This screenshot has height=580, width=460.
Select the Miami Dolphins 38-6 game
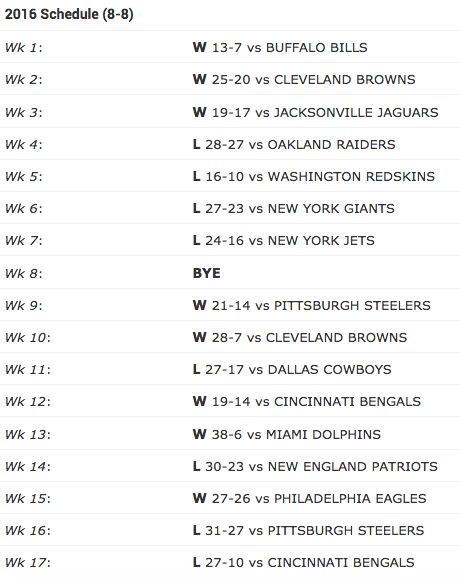click(x=230, y=434)
